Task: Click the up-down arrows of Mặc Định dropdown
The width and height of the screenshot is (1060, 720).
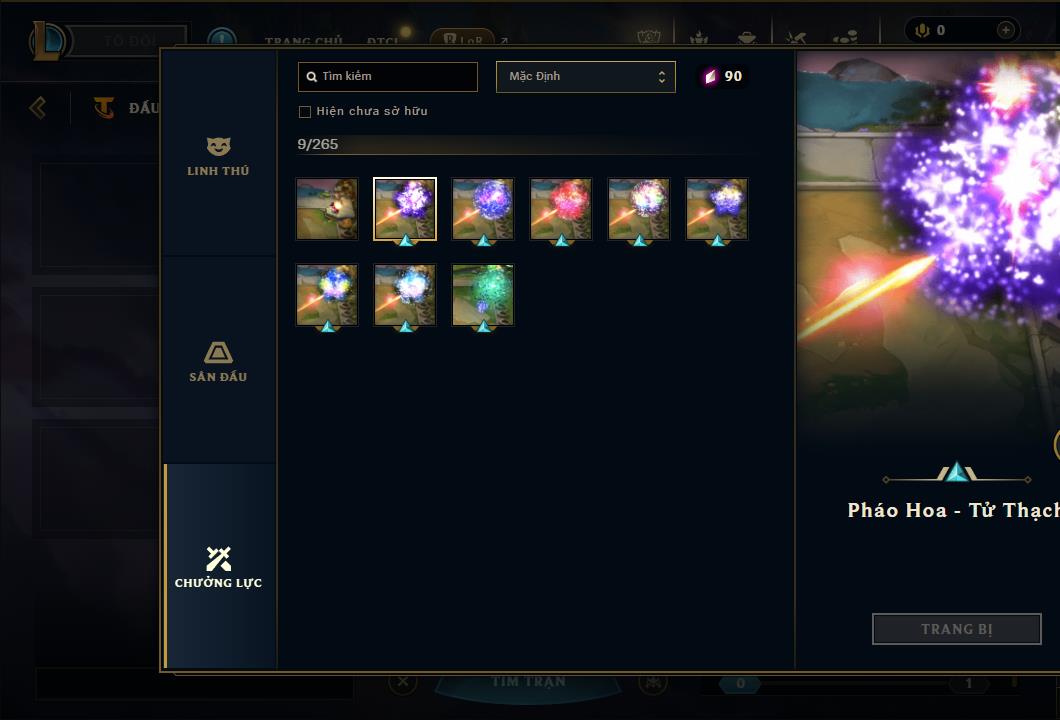Action: [x=662, y=77]
